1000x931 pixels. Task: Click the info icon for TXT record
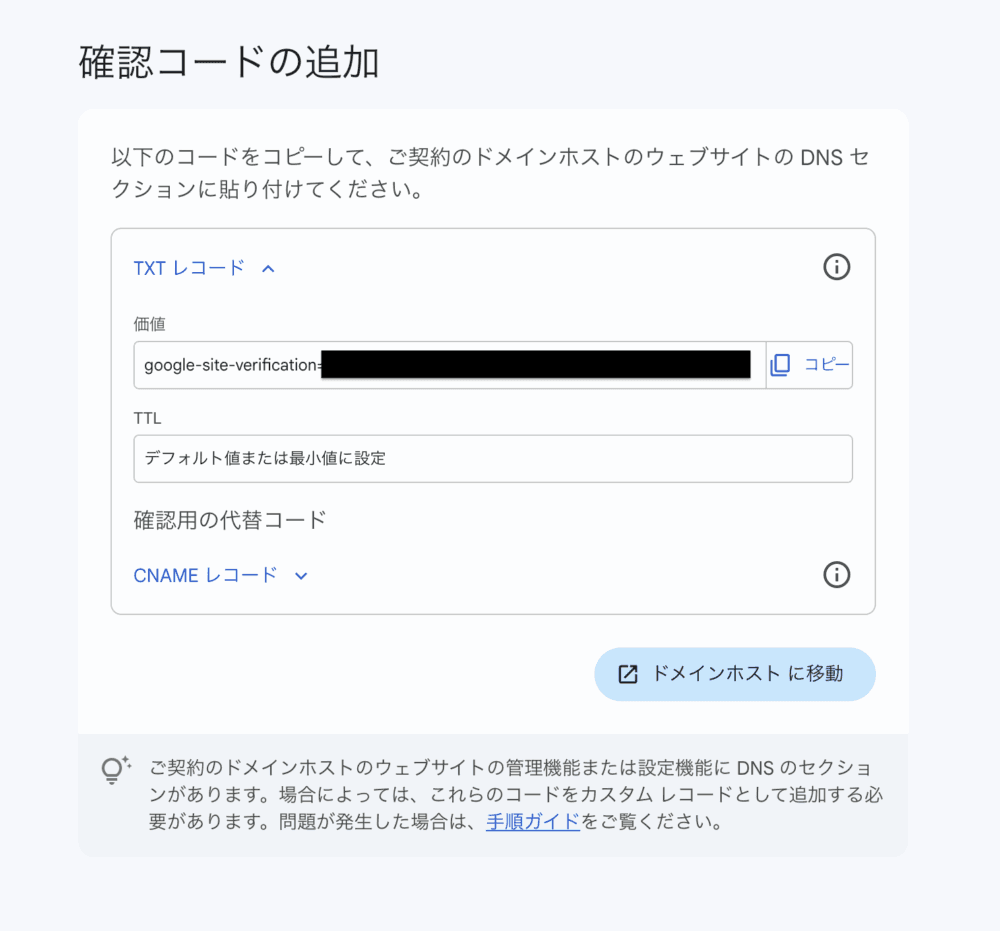[836, 267]
